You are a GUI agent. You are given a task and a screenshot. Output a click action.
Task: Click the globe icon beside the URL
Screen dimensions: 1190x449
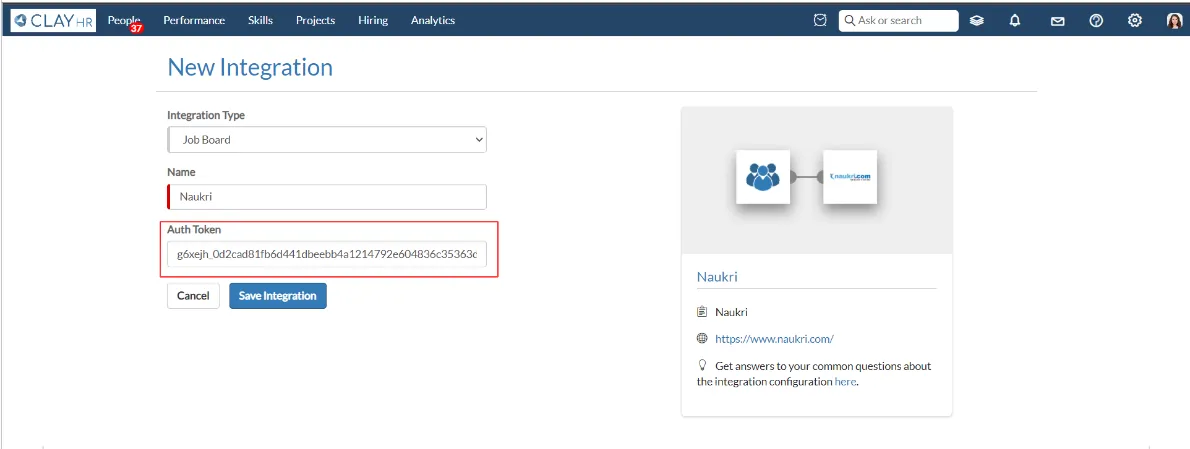tap(702, 339)
